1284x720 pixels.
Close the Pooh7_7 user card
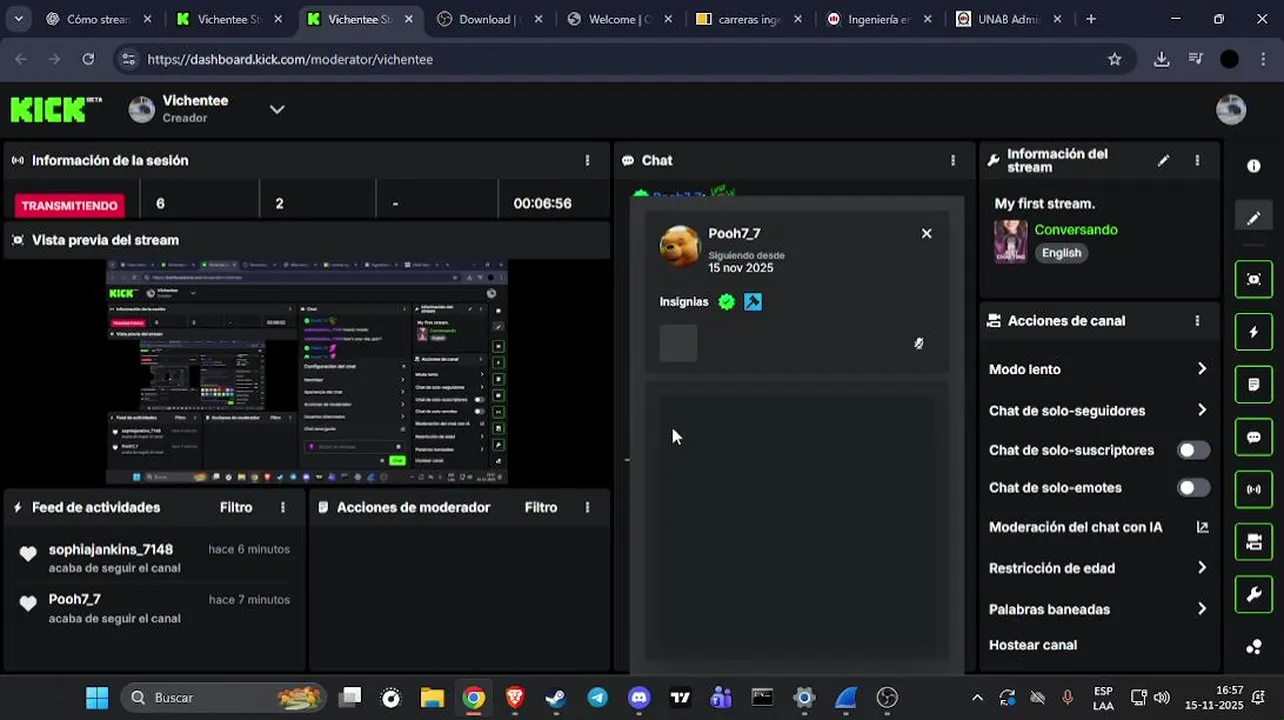click(x=926, y=233)
